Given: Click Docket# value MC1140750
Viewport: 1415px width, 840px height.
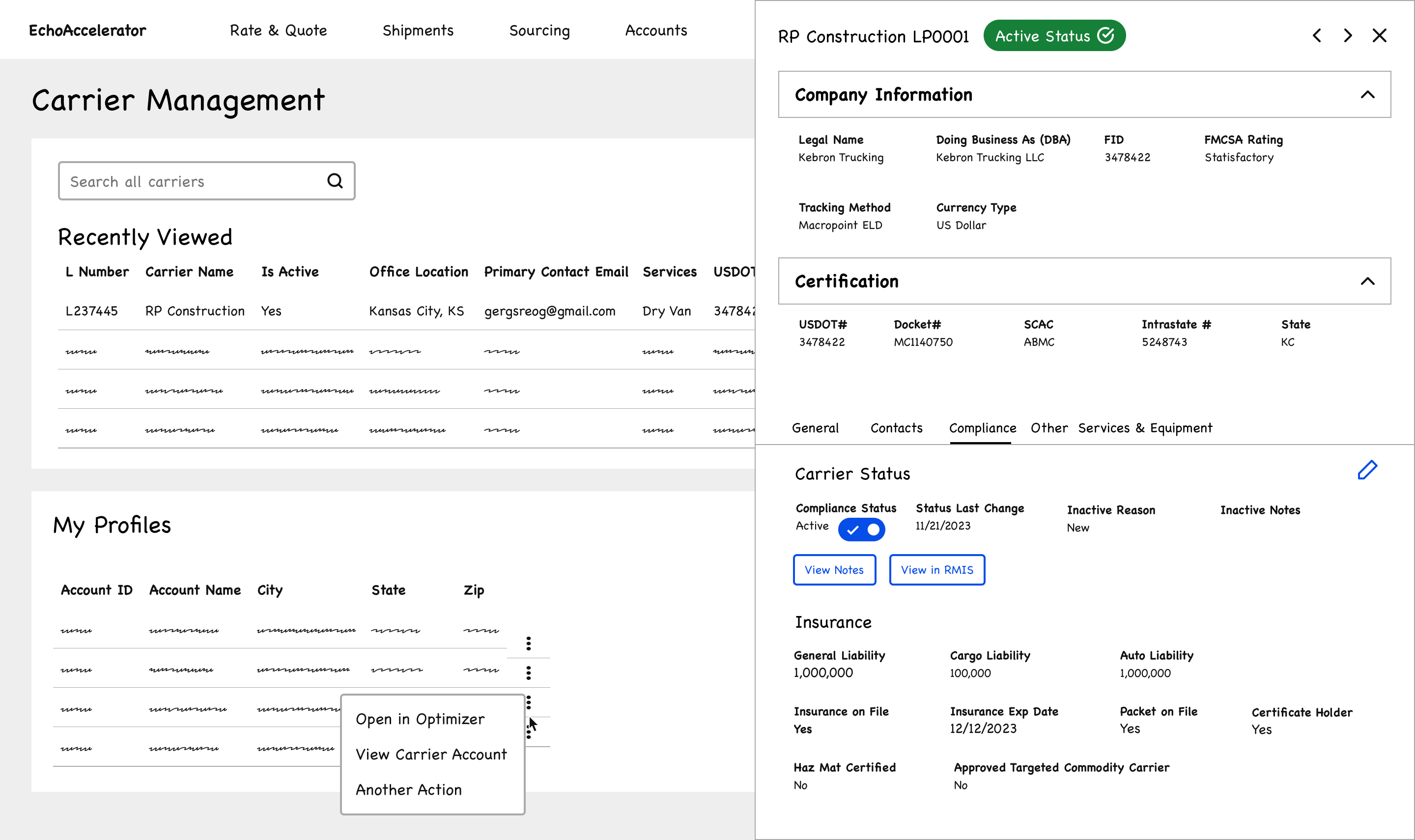Looking at the screenshot, I should [x=923, y=342].
